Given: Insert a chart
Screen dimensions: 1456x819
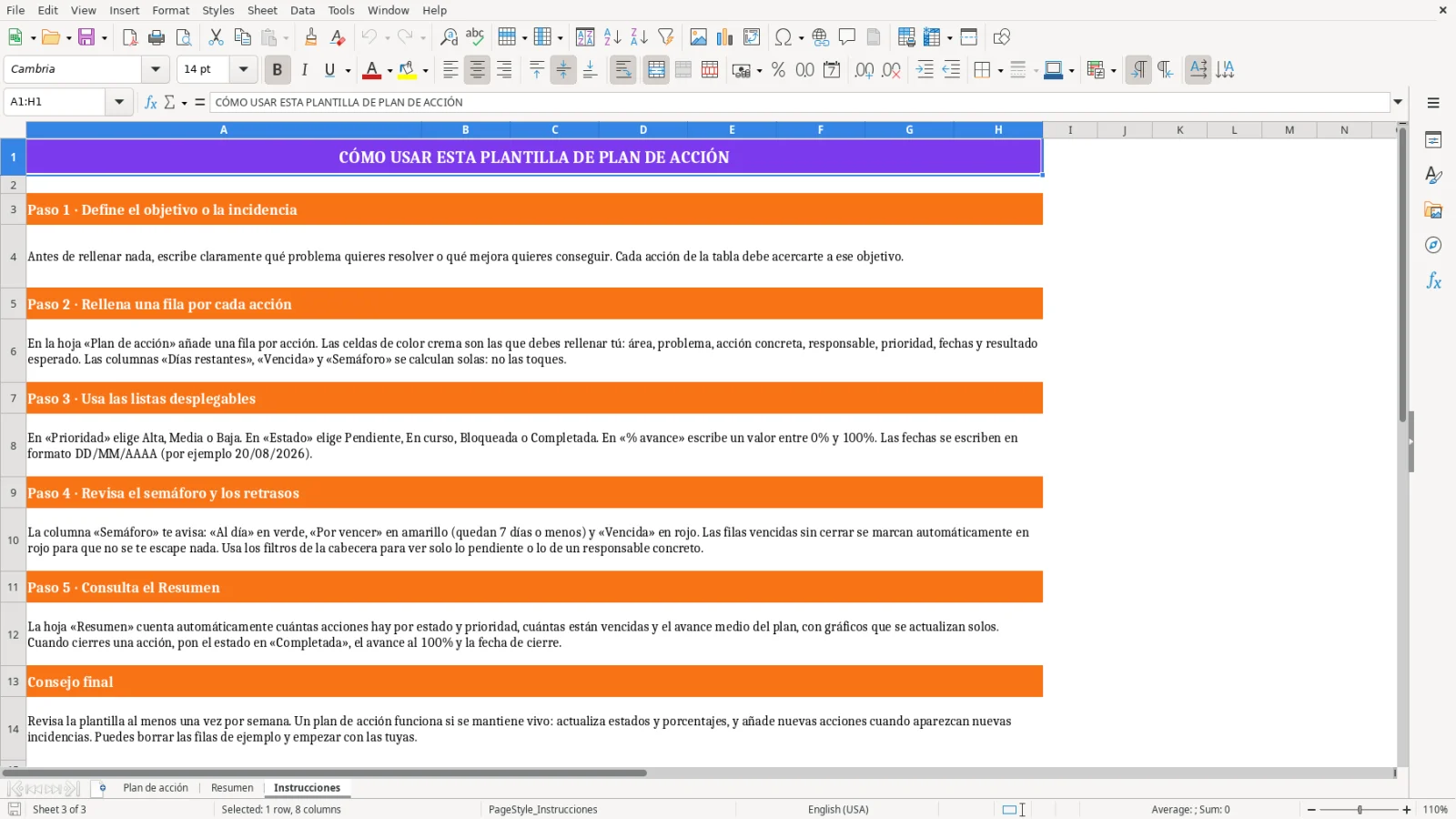Looking at the screenshot, I should click(x=724, y=37).
